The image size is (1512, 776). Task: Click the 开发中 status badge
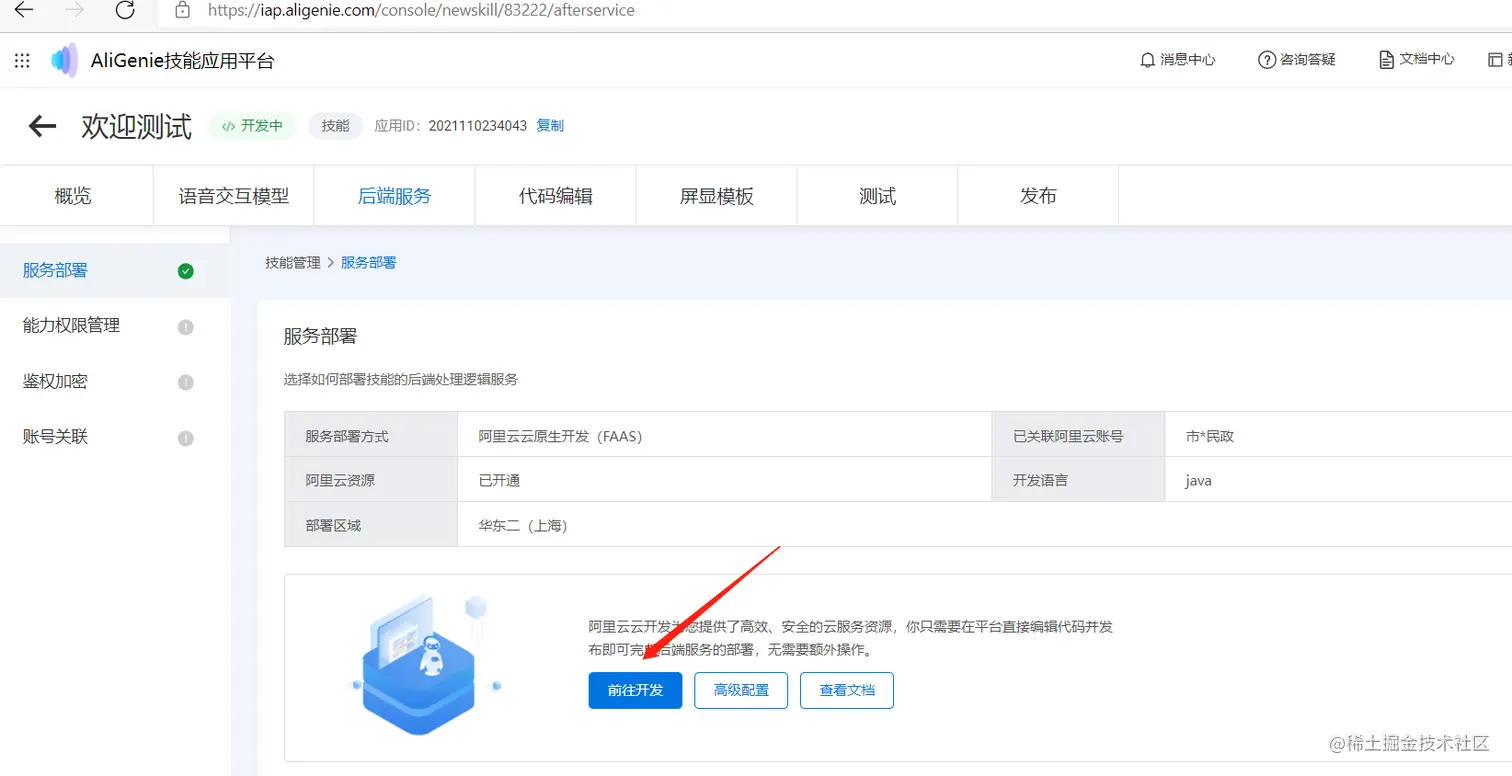coord(252,126)
